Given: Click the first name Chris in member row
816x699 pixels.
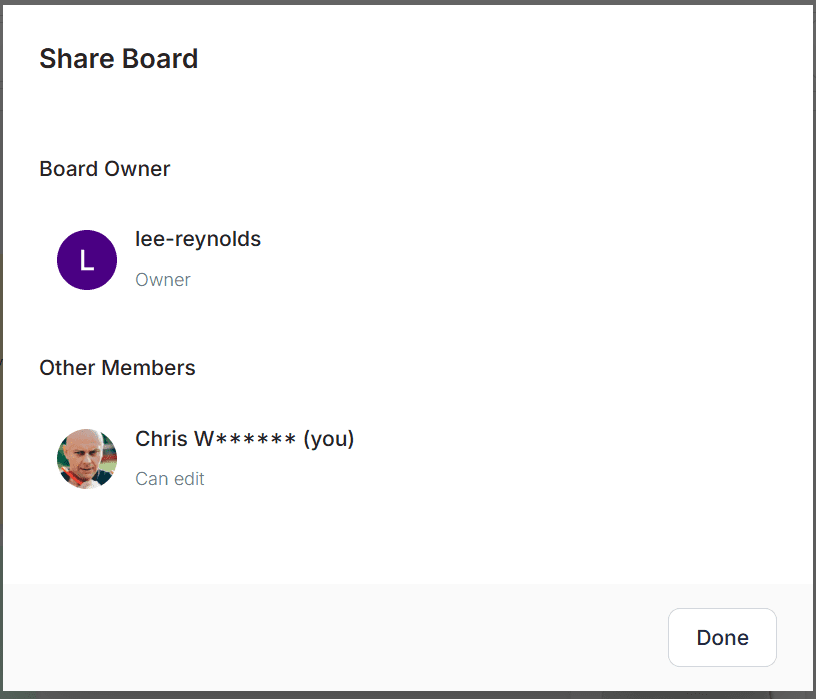Looking at the screenshot, I should coord(161,439).
